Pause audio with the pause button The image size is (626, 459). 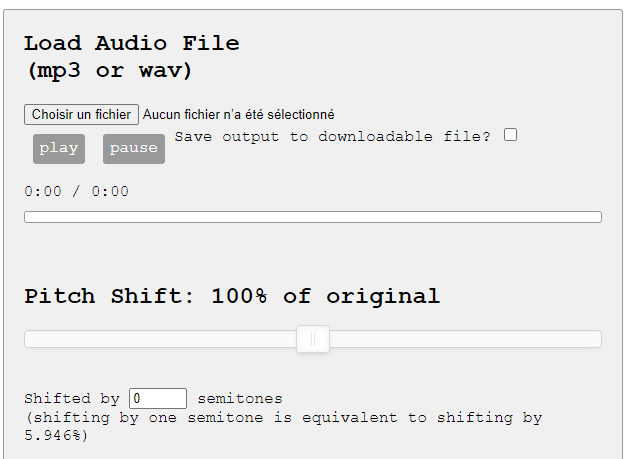[134, 148]
